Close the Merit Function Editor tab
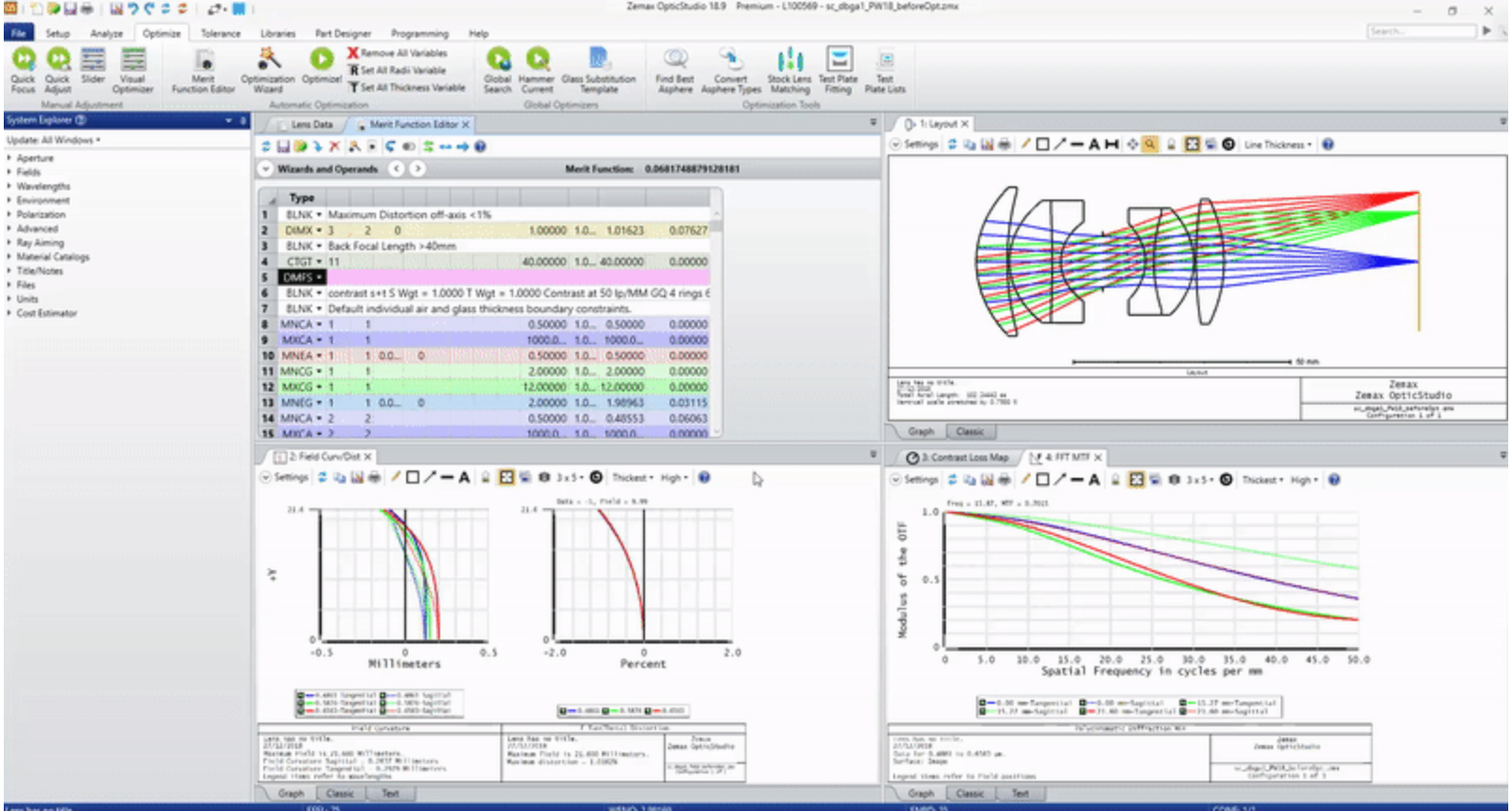Image resolution: width=1512 pixels, height=811 pixels. 465,124
